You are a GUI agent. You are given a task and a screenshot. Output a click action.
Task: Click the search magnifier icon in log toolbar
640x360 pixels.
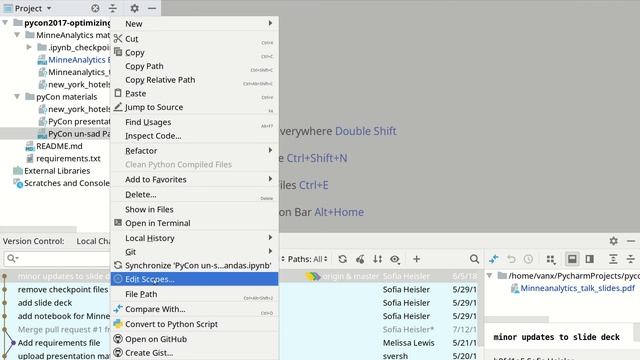(474, 259)
